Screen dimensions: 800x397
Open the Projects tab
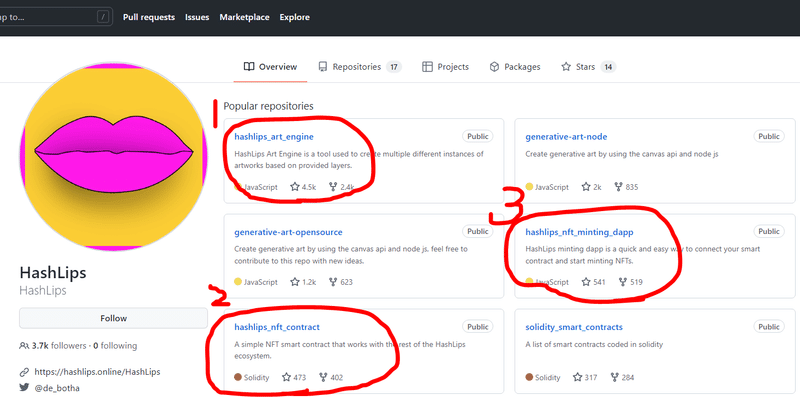tap(445, 67)
